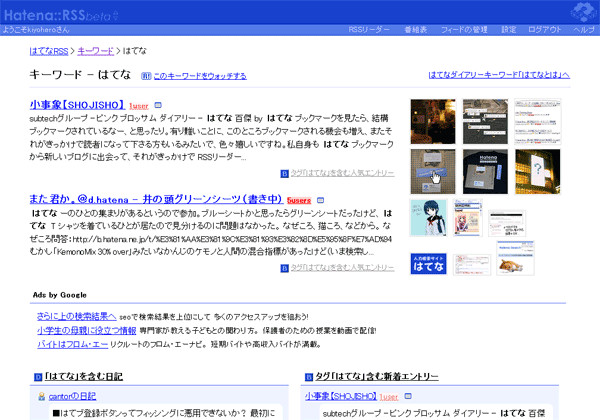Open the ad link さらに上の検索結果へ
This screenshot has height=420, width=600.
77,316
